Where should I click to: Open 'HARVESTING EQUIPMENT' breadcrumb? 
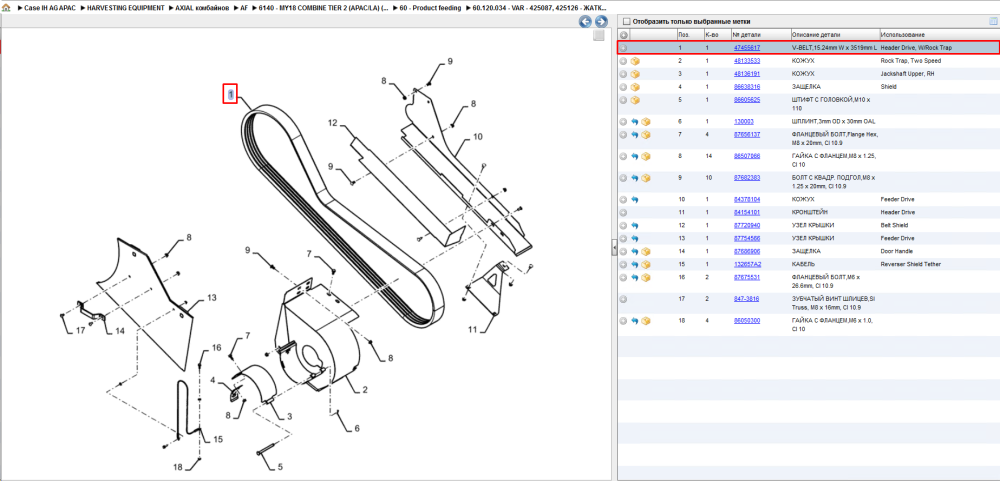pyautogui.click(x=126, y=8)
